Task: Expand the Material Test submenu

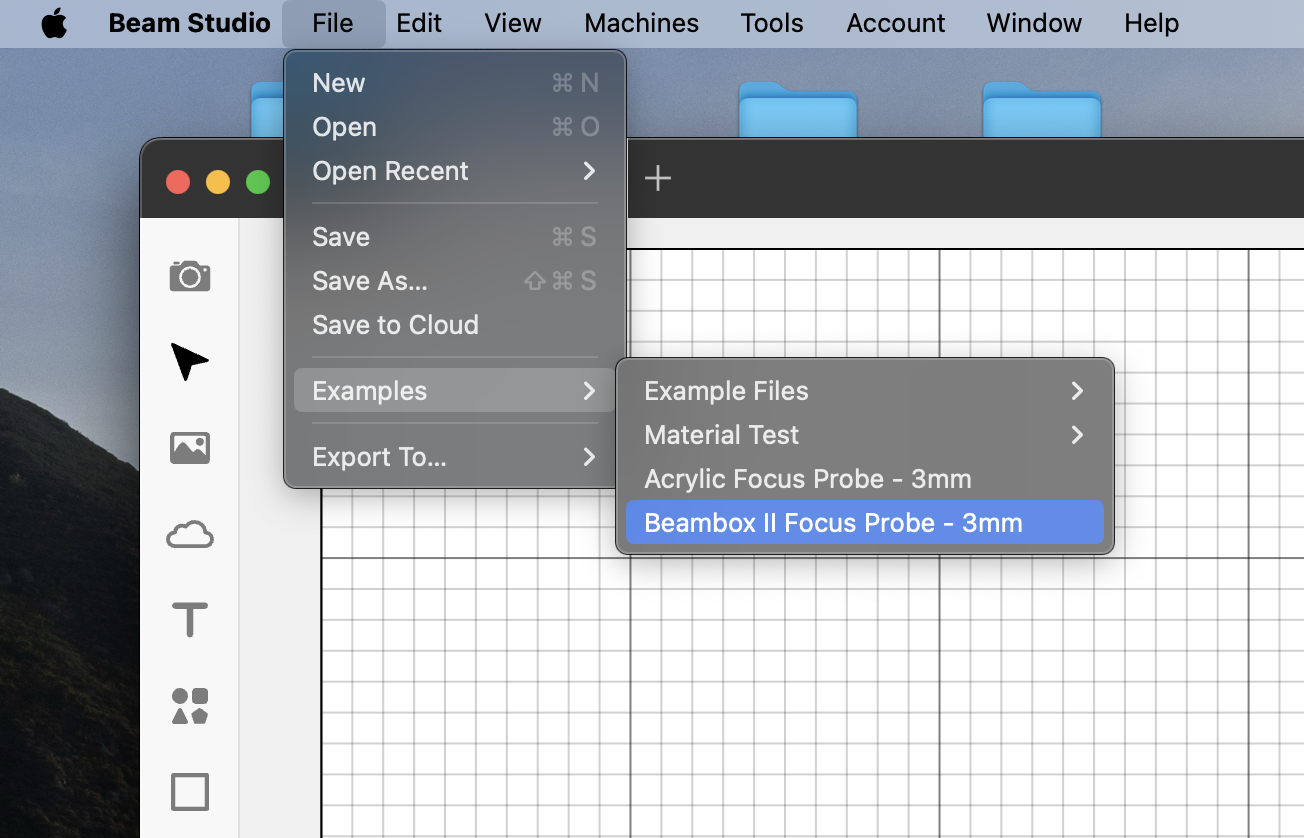Action: pyautogui.click(x=865, y=435)
